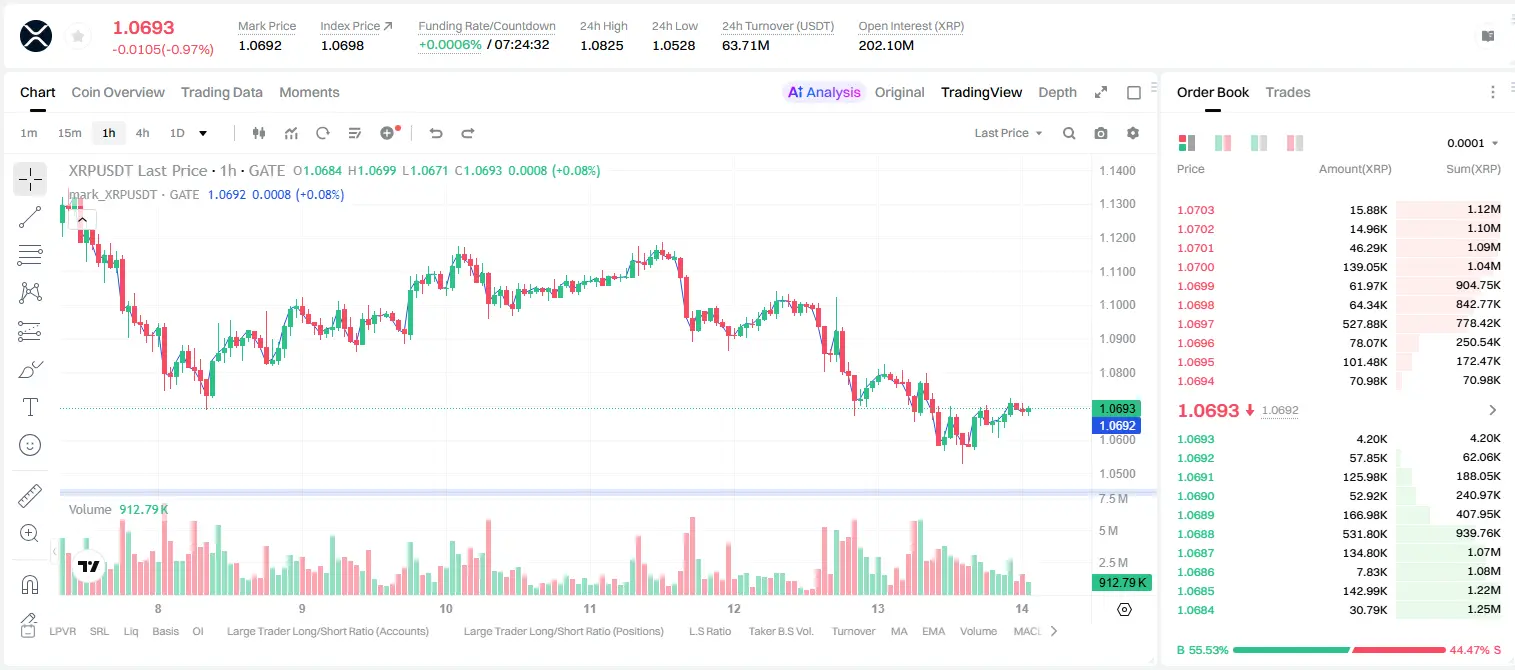
Task: Select the Text annotation tool
Action: [x=30, y=407]
